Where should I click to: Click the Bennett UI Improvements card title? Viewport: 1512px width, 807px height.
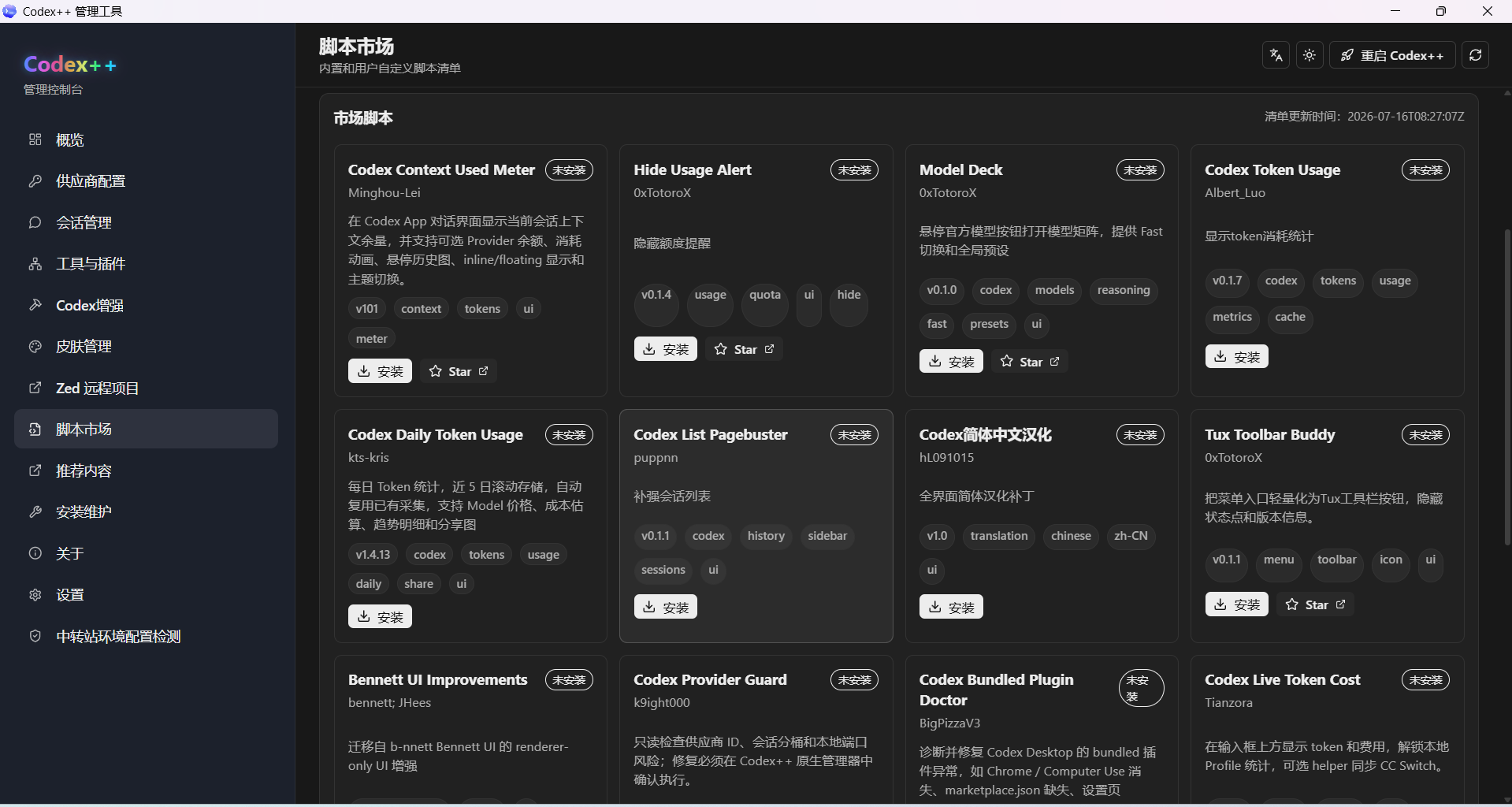(x=438, y=680)
